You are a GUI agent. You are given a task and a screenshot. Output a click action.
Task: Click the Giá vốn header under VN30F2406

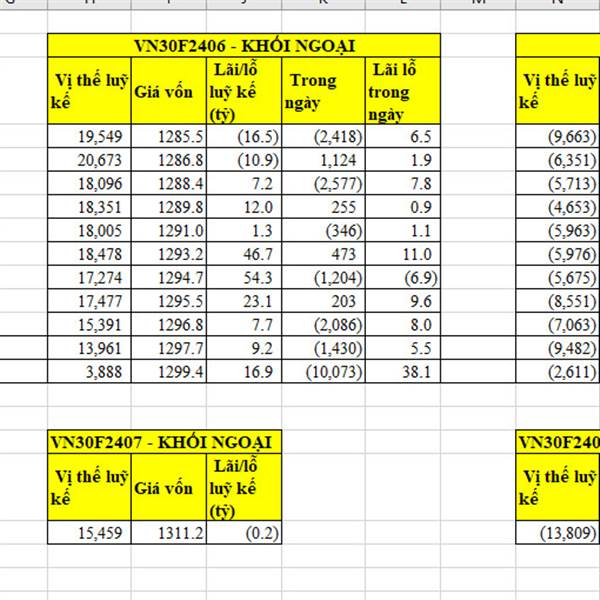(x=168, y=91)
